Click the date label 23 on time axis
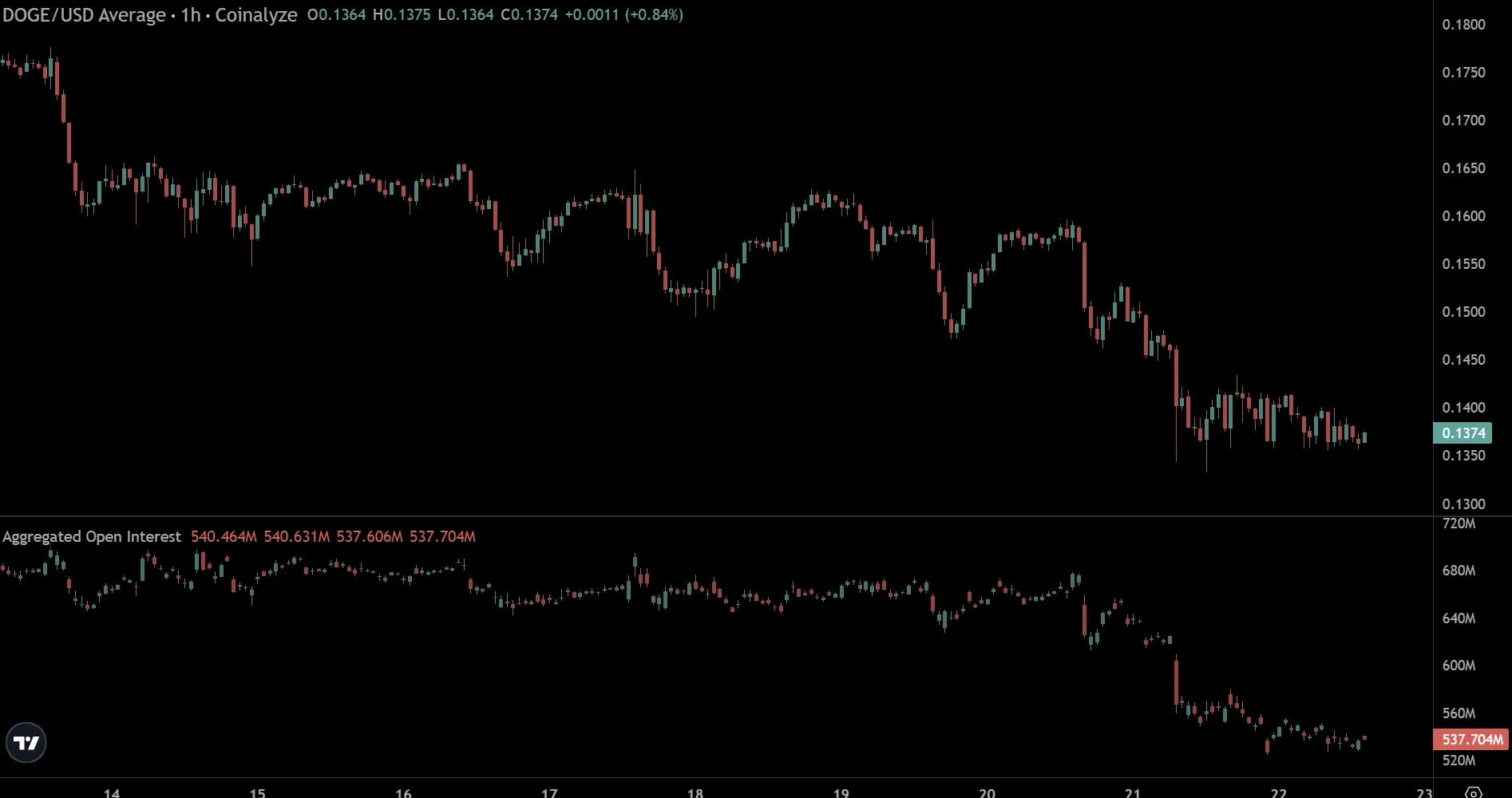The width and height of the screenshot is (1512, 798). click(1424, 792)
